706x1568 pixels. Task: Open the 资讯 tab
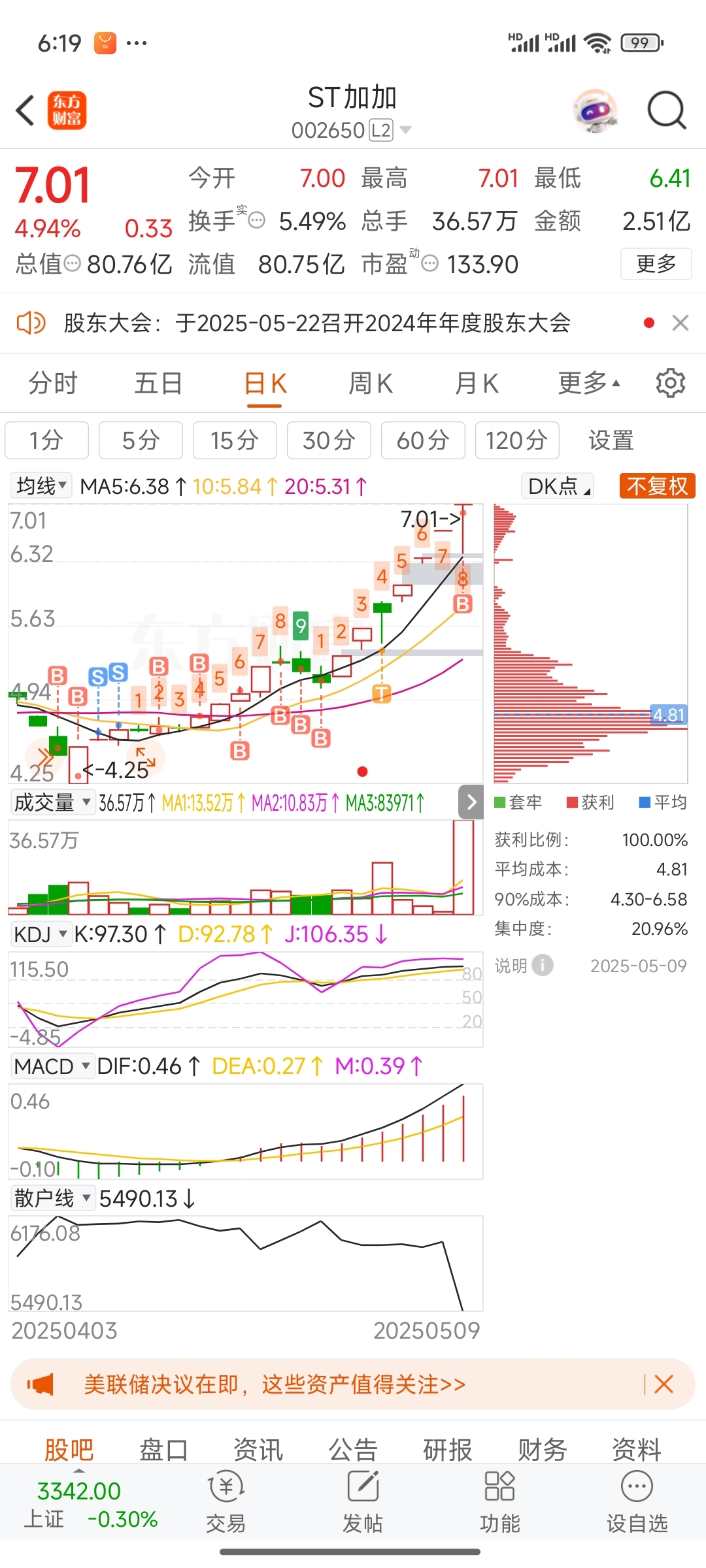258,1450
